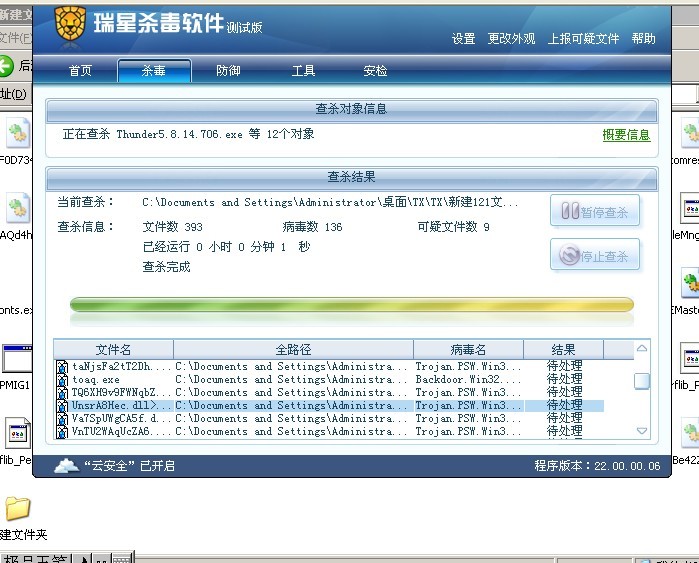Select the taNjsFa2tT2Dh file name
This screenshot has height=563, width=699.
coord(120,367)
